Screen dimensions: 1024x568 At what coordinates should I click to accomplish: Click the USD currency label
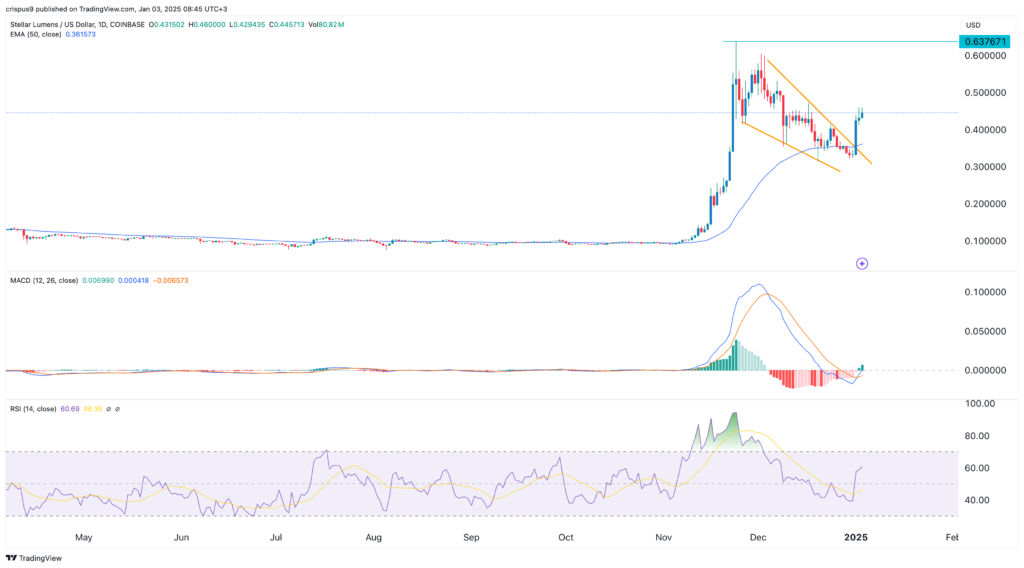pyautogui.click(x=973, y=25)
